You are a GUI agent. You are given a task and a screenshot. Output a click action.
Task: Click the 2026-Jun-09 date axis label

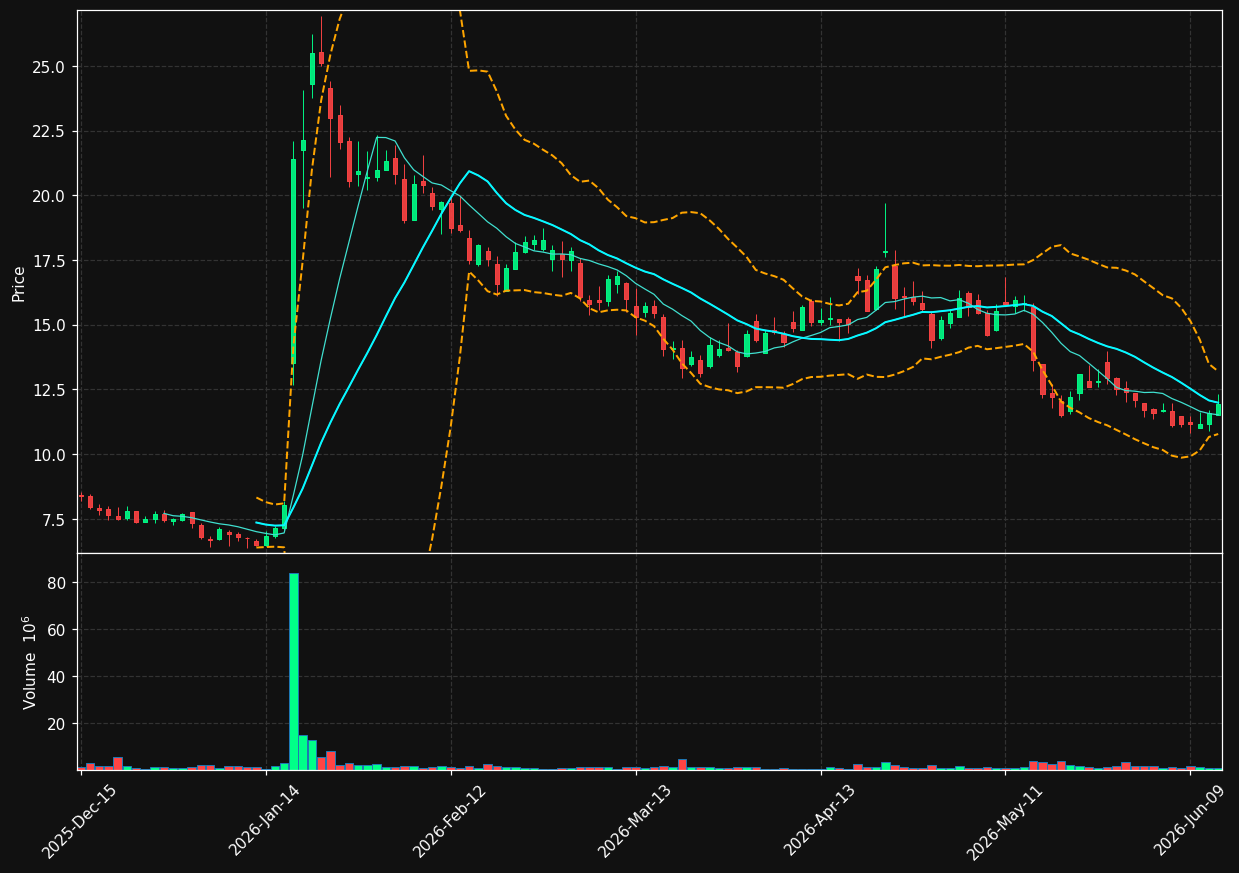pyautogui.click(x=1190, y=821)
